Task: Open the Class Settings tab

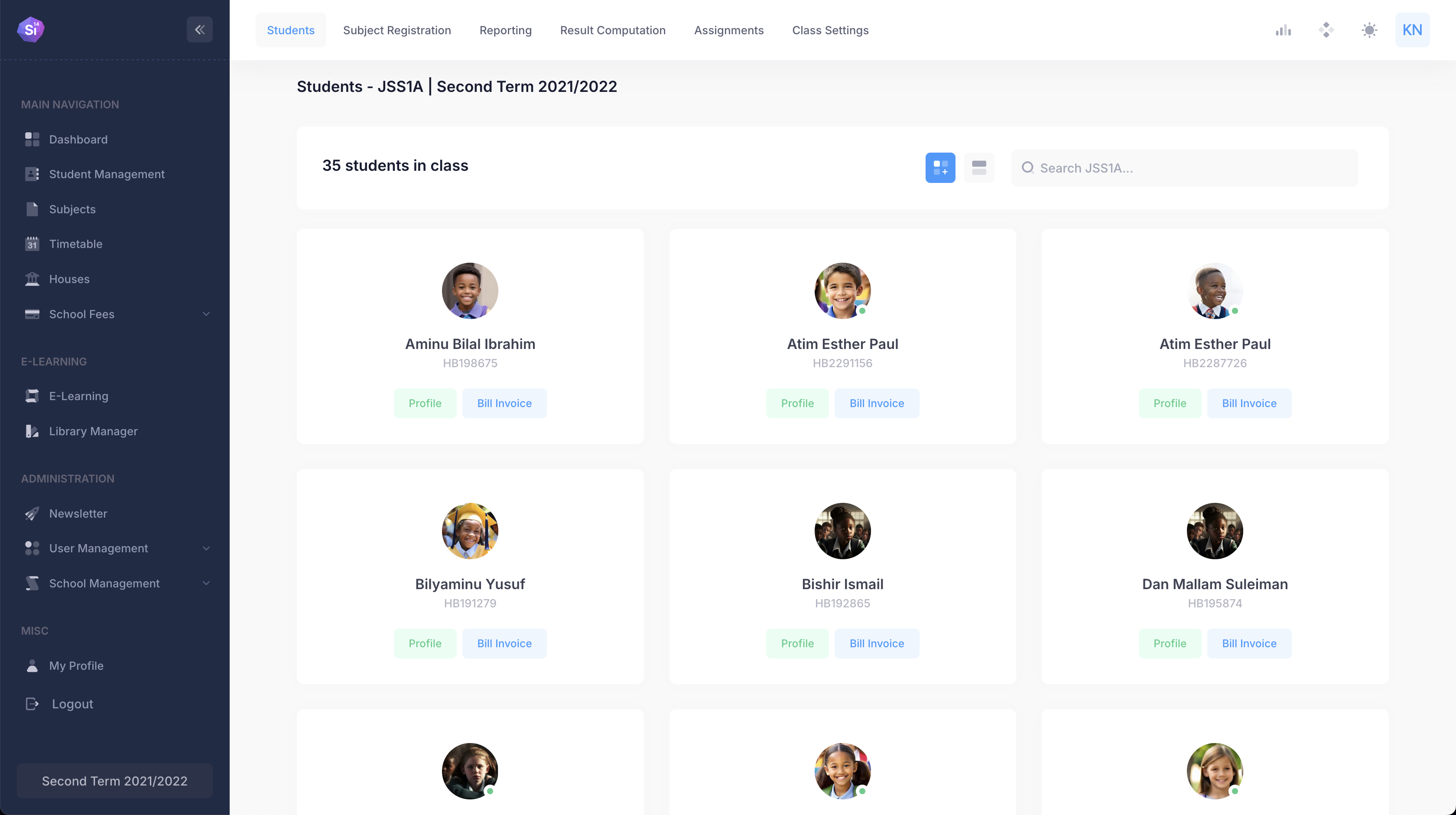Action: (830, 30)
